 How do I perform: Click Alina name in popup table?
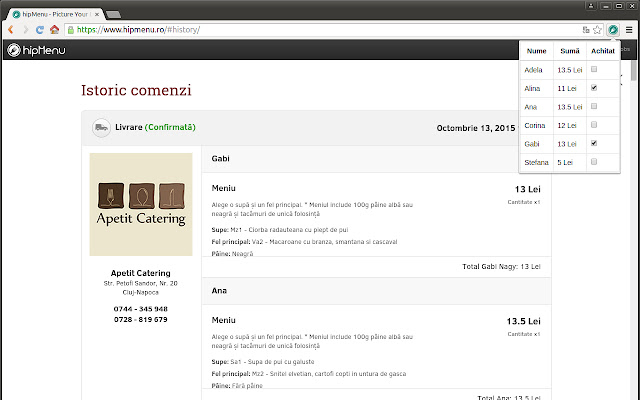(532, 89)
